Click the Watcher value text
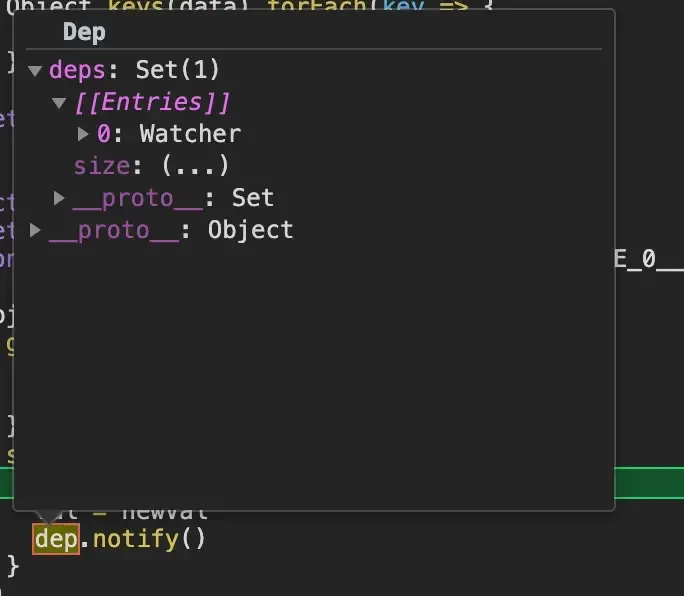 pos(190,134)
